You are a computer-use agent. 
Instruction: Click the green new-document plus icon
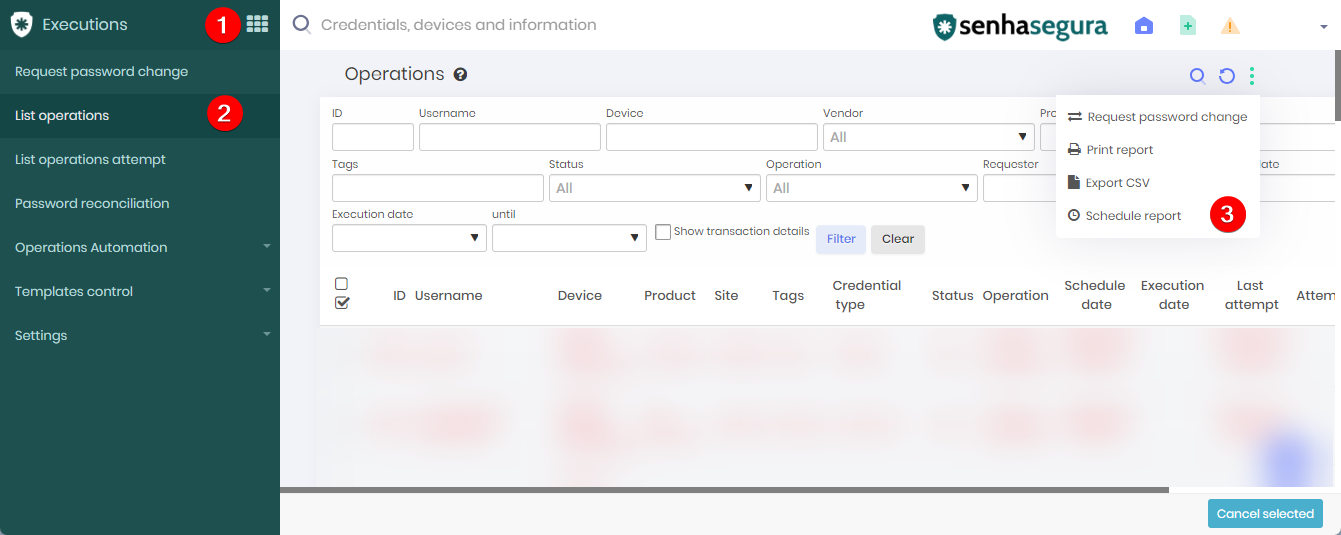(x=1187, y=26)
